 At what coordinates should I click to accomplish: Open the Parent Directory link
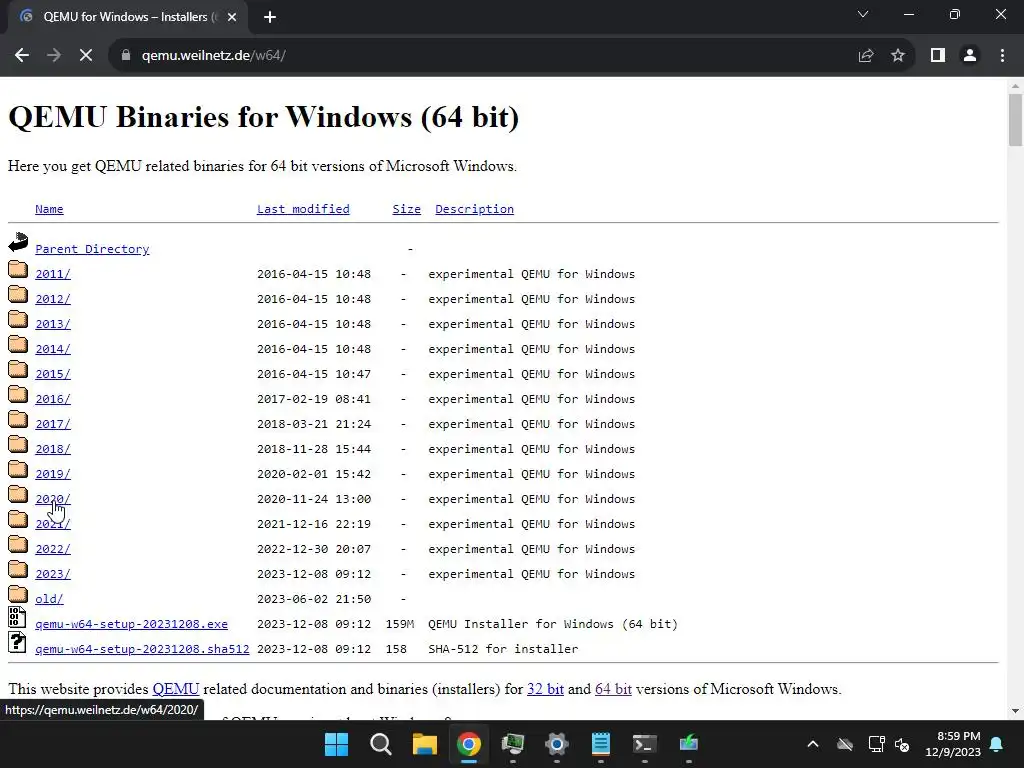pos(92,249)
